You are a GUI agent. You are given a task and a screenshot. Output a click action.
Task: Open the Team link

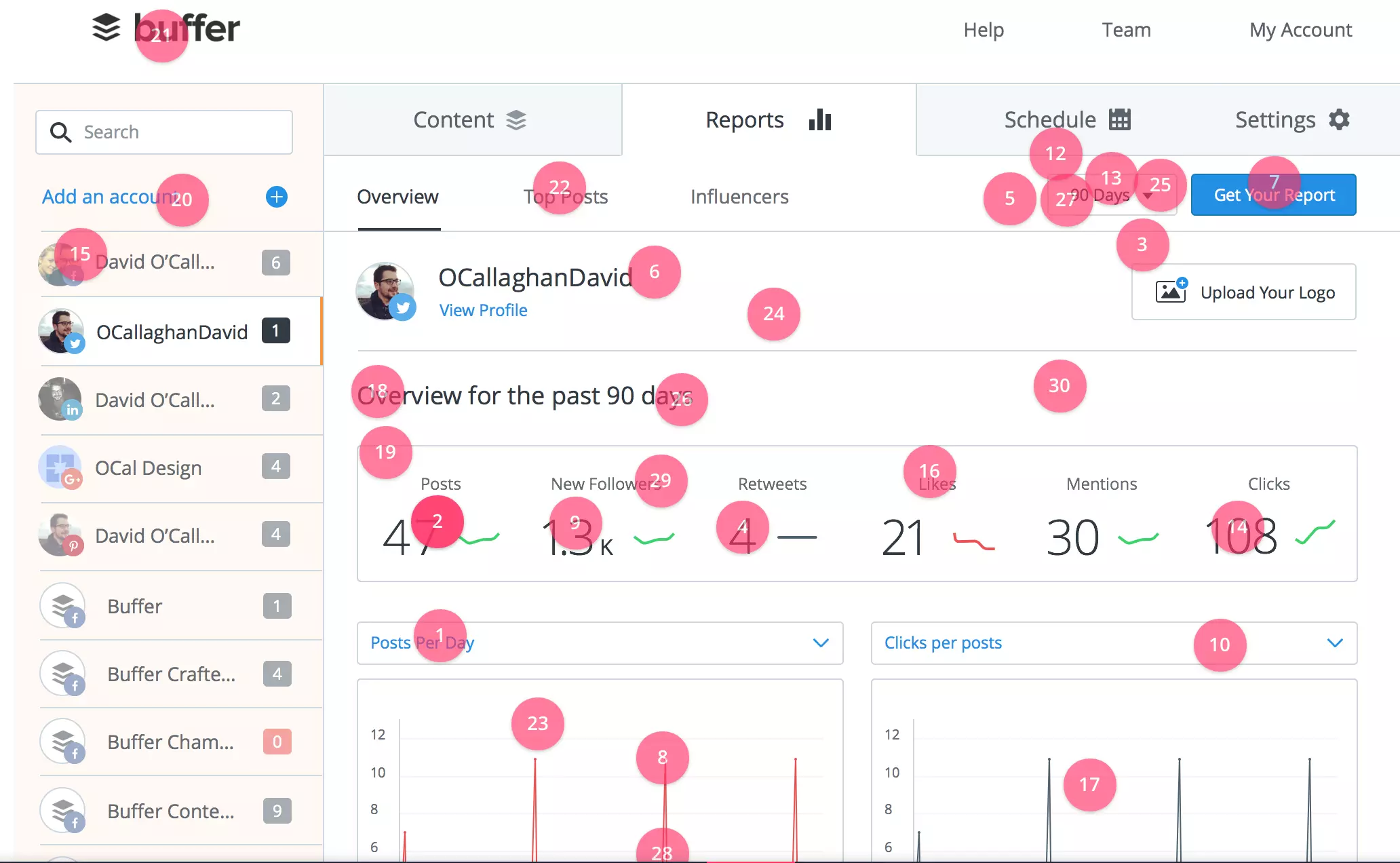(x=1126, y=30)
